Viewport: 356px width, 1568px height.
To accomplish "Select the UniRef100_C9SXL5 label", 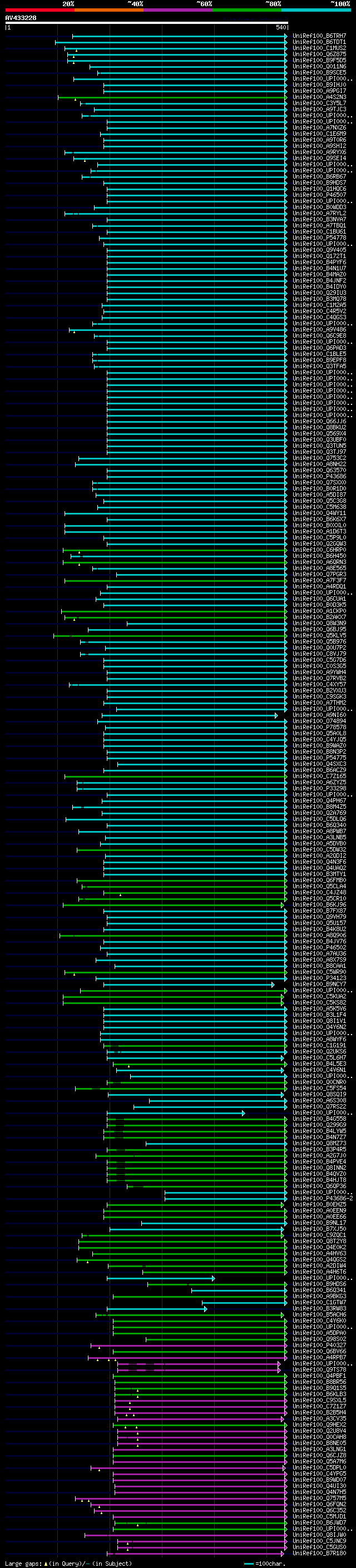I will pyautogui.click(x=319, y=1400).
